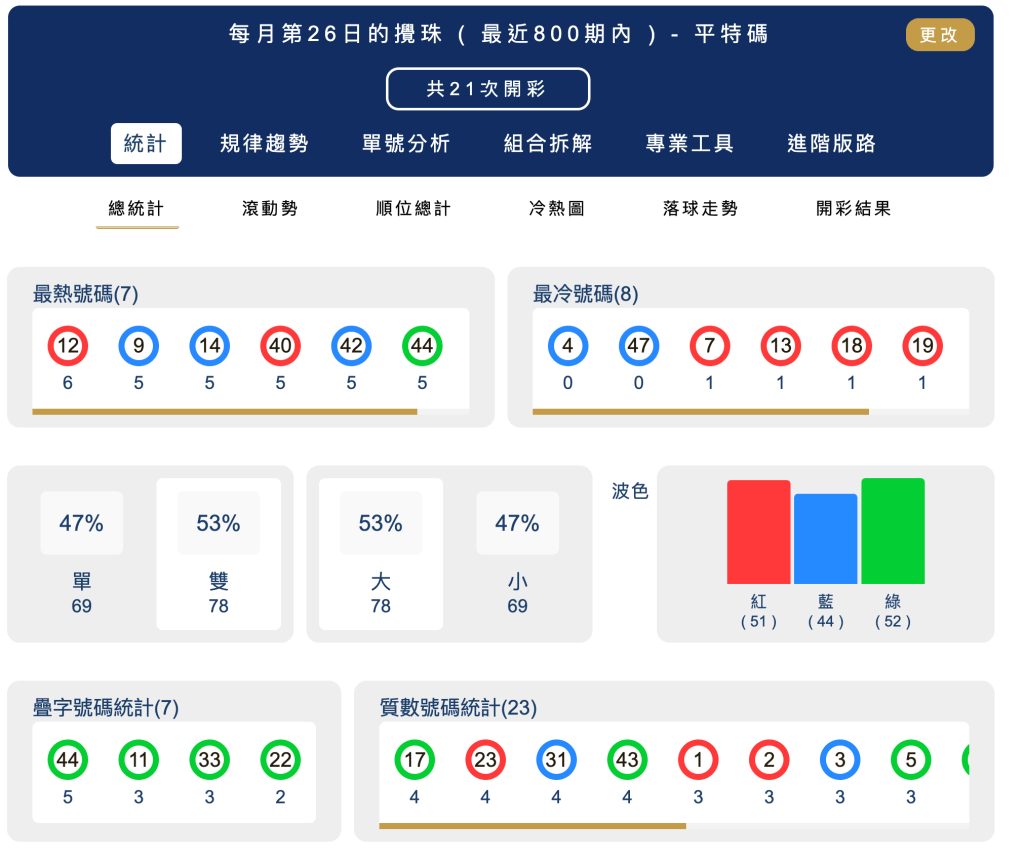Viewport: 1023px width, 860px height.
Task: Open the 冷熱圖 sub-tab
Action: 556,208
